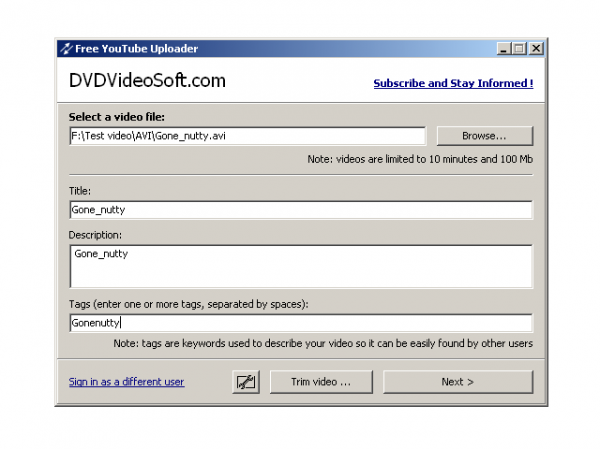Click the DVDVideoSoft.com header text
The width and height of the screenshot is (600, 449).
click(147, 81)
